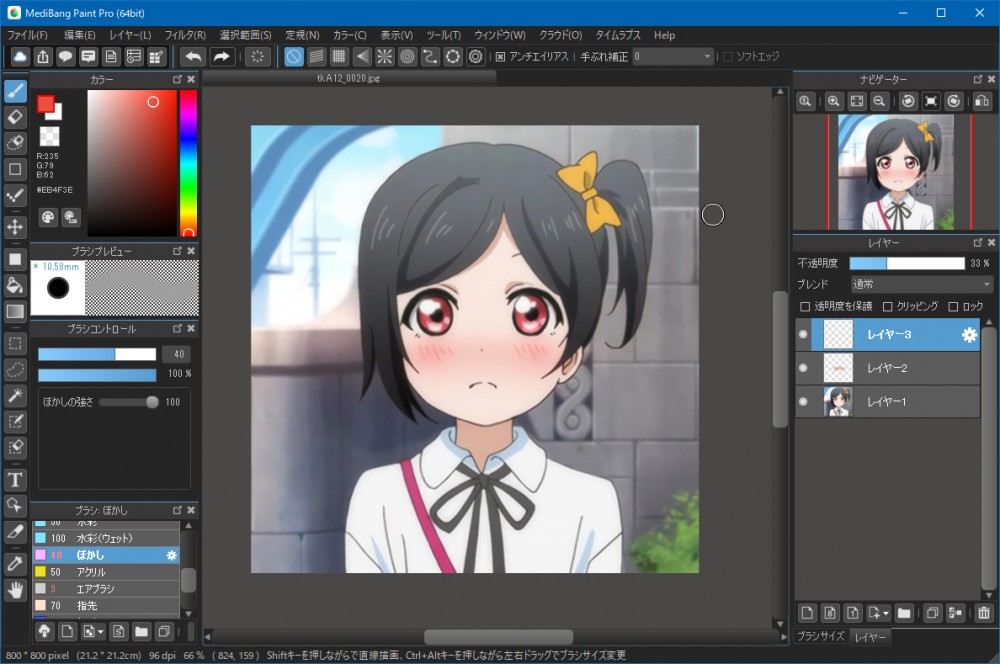Expand the add-brush dropdown in the brush panel
Viewport: 1000px width, 664px height.
pyautogui.click(x=100, y=632)
